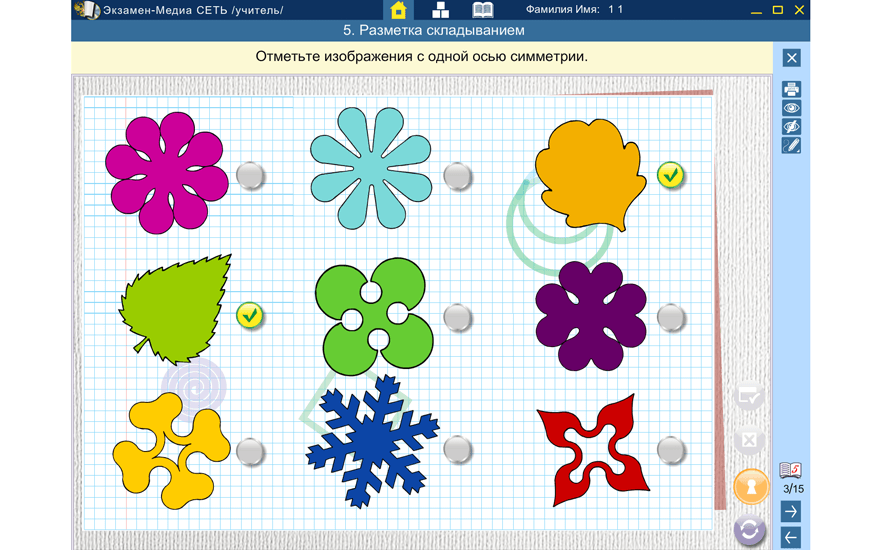Mark the blue snowflake checkbox
Image resolution: width=880 pixels, height=550 pixels.
point(457,450)
